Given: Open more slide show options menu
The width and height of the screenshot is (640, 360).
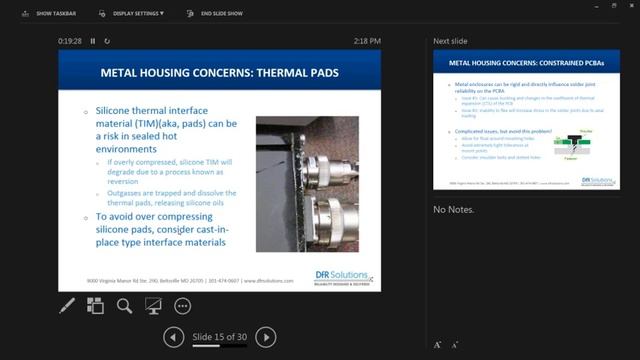Looking at the screenshot, I should coord(182,306).
